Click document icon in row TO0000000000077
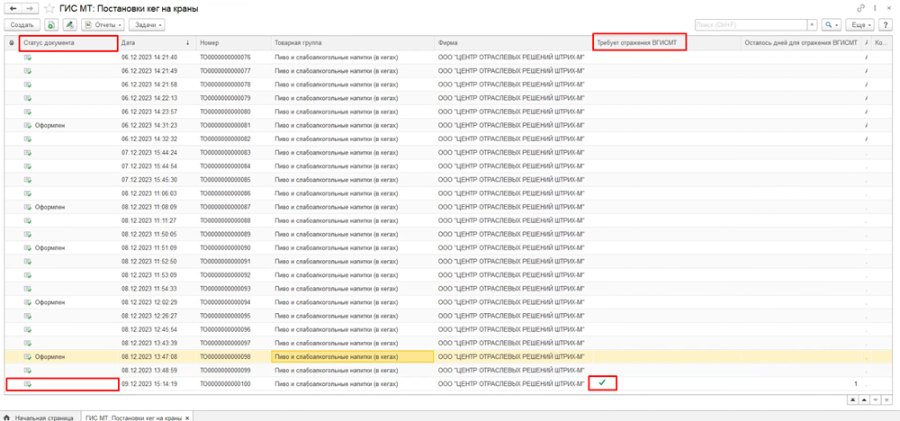This screenshot has width=900, height=421. (28, 71)
